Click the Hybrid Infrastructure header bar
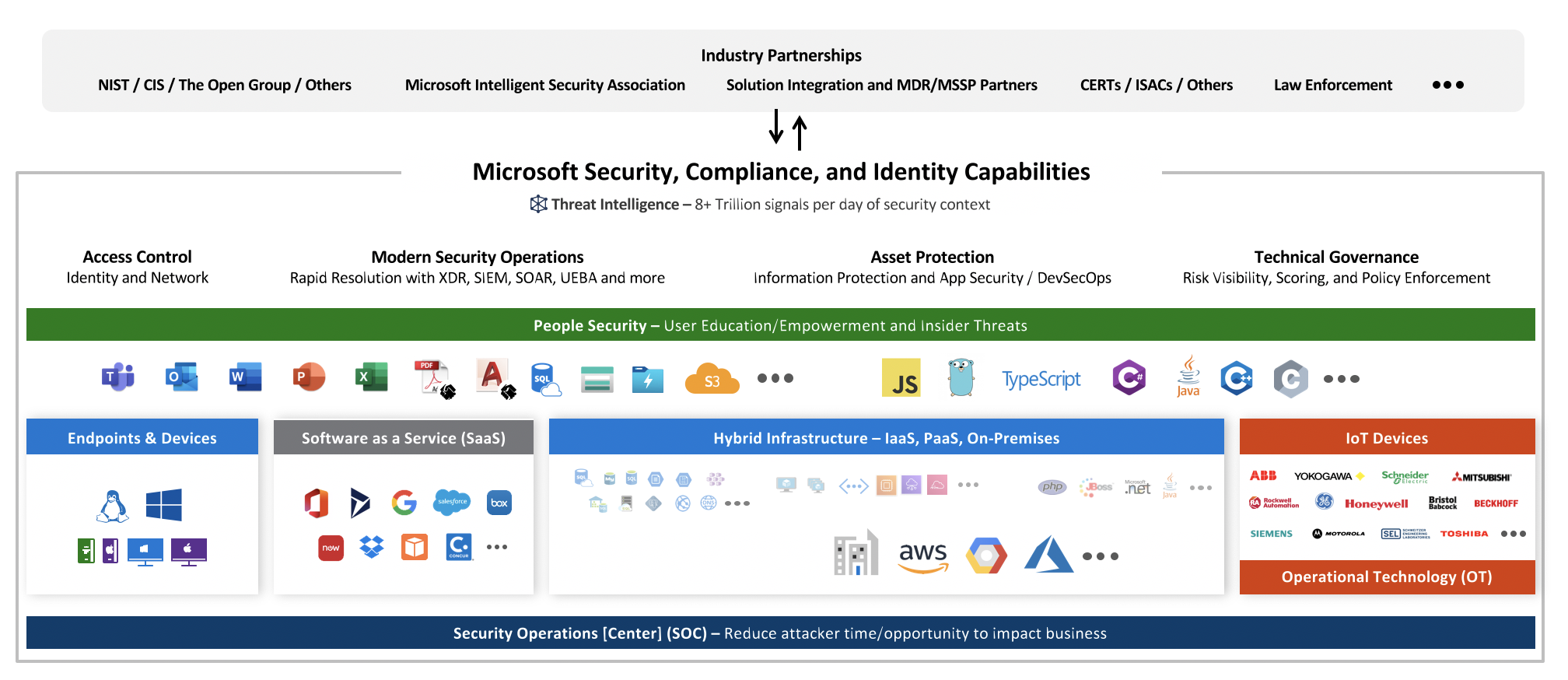The height and width of the screenshot is (680, 1568). 887,437
